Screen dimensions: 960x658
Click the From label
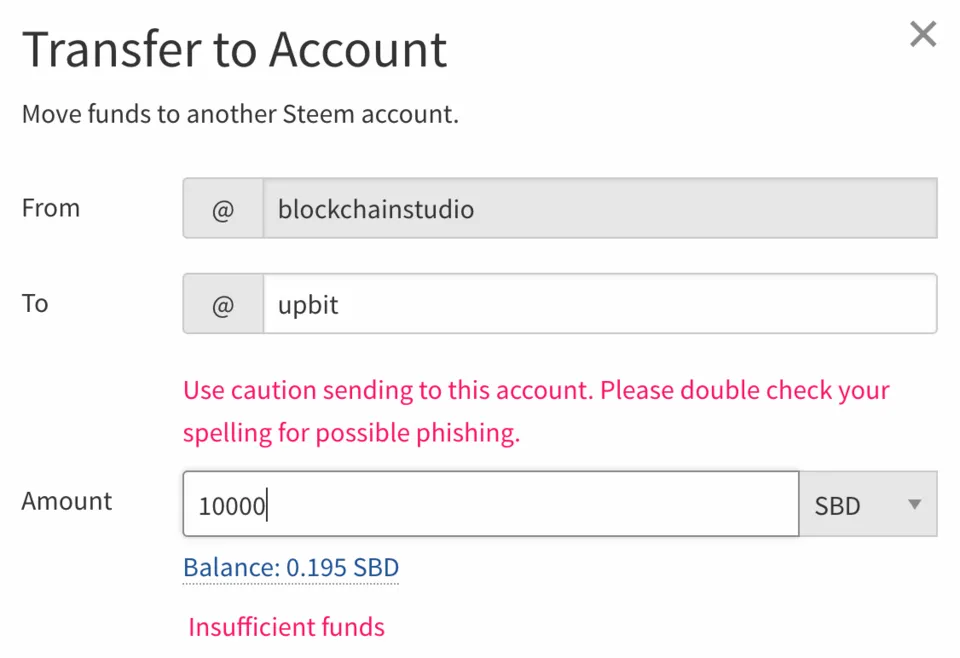click(50, 208)
